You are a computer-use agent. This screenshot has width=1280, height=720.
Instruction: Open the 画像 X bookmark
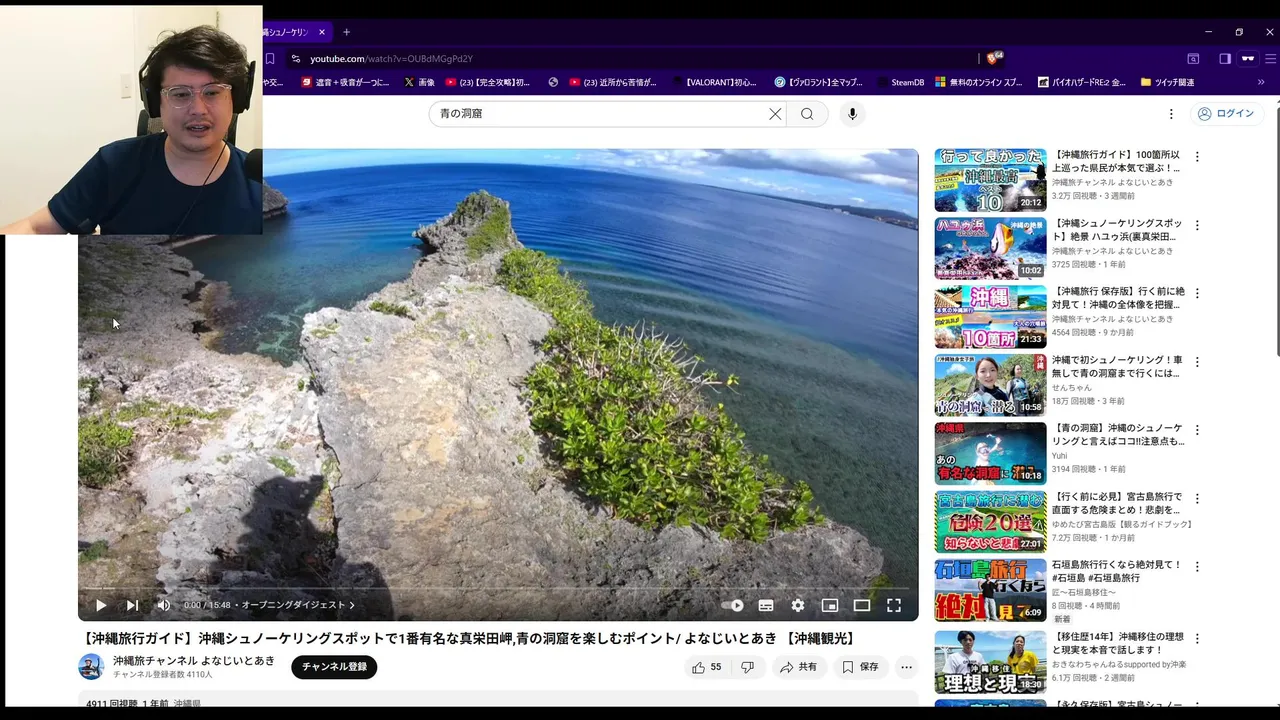pyautogui.click(x=419, y=83)
